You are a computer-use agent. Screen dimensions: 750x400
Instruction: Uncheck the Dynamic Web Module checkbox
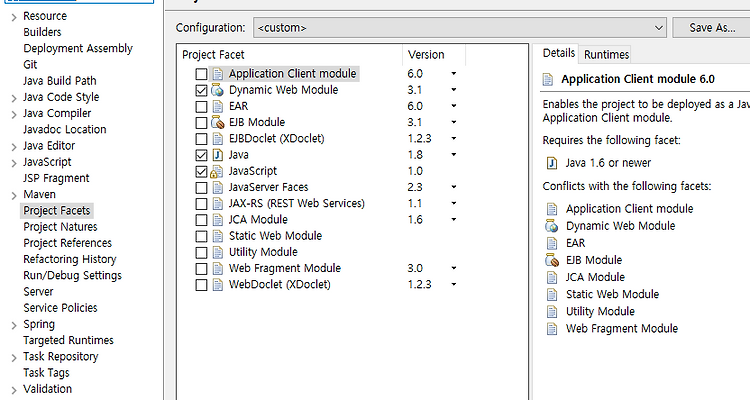click(202, 90)
